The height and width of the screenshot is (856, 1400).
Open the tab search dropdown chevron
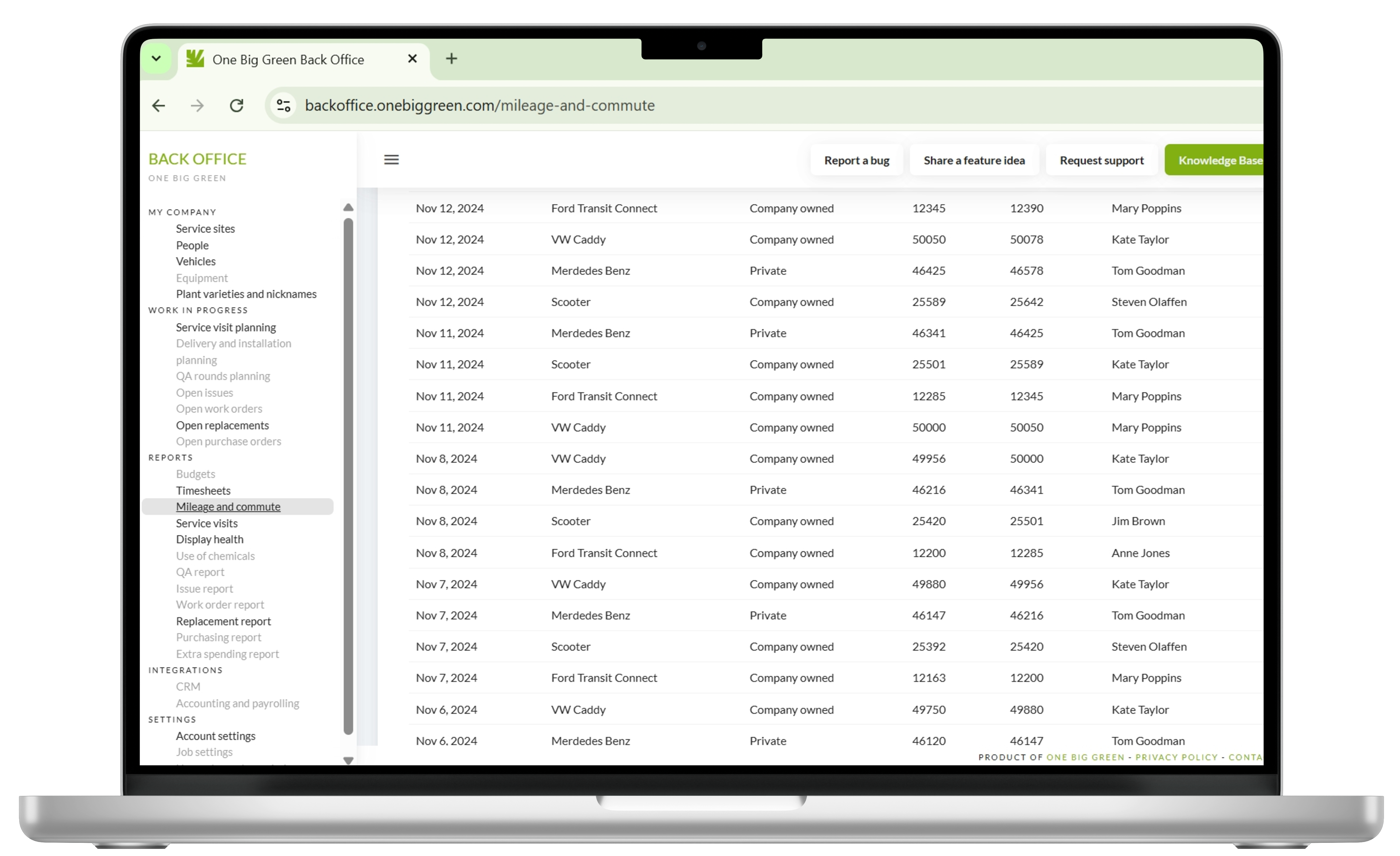156,59
